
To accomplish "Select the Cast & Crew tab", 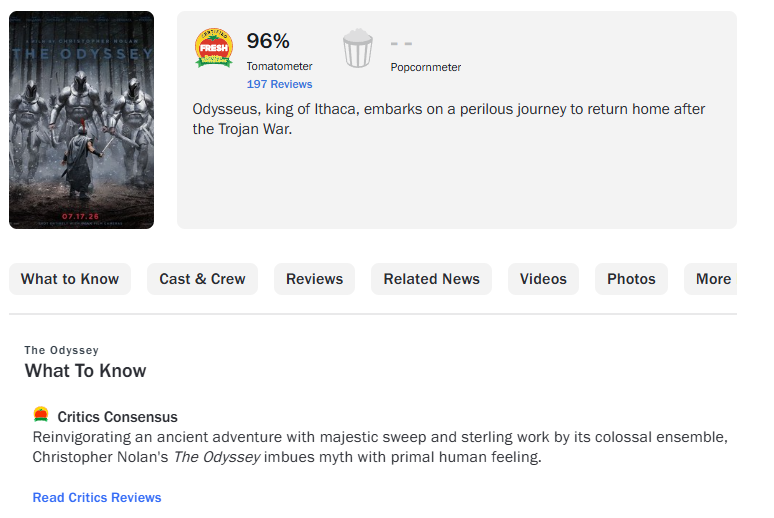I will pyautogui.click(x=202, y=279).
